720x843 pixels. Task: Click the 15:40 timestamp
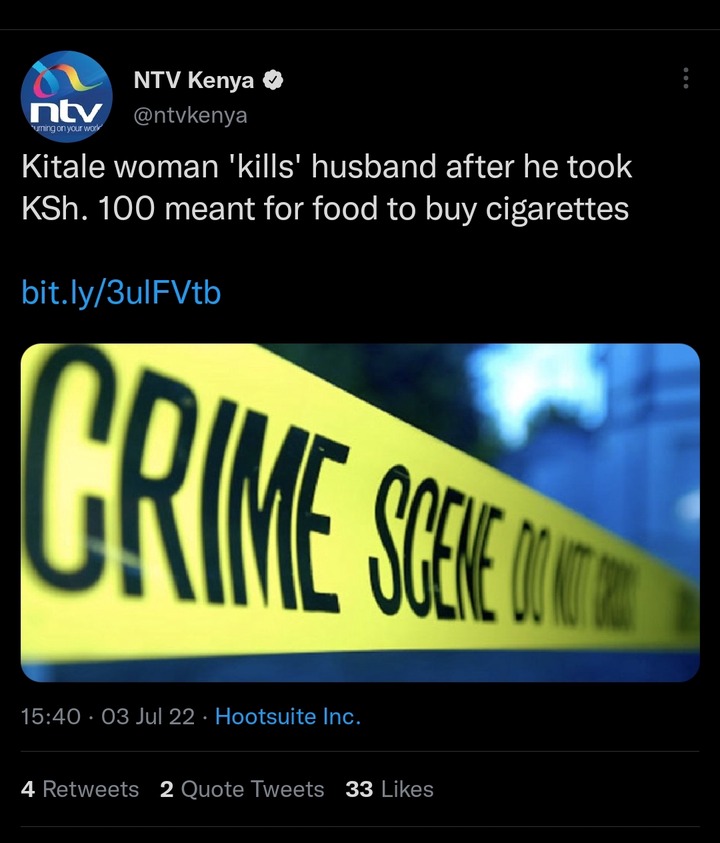click(51, 716)
